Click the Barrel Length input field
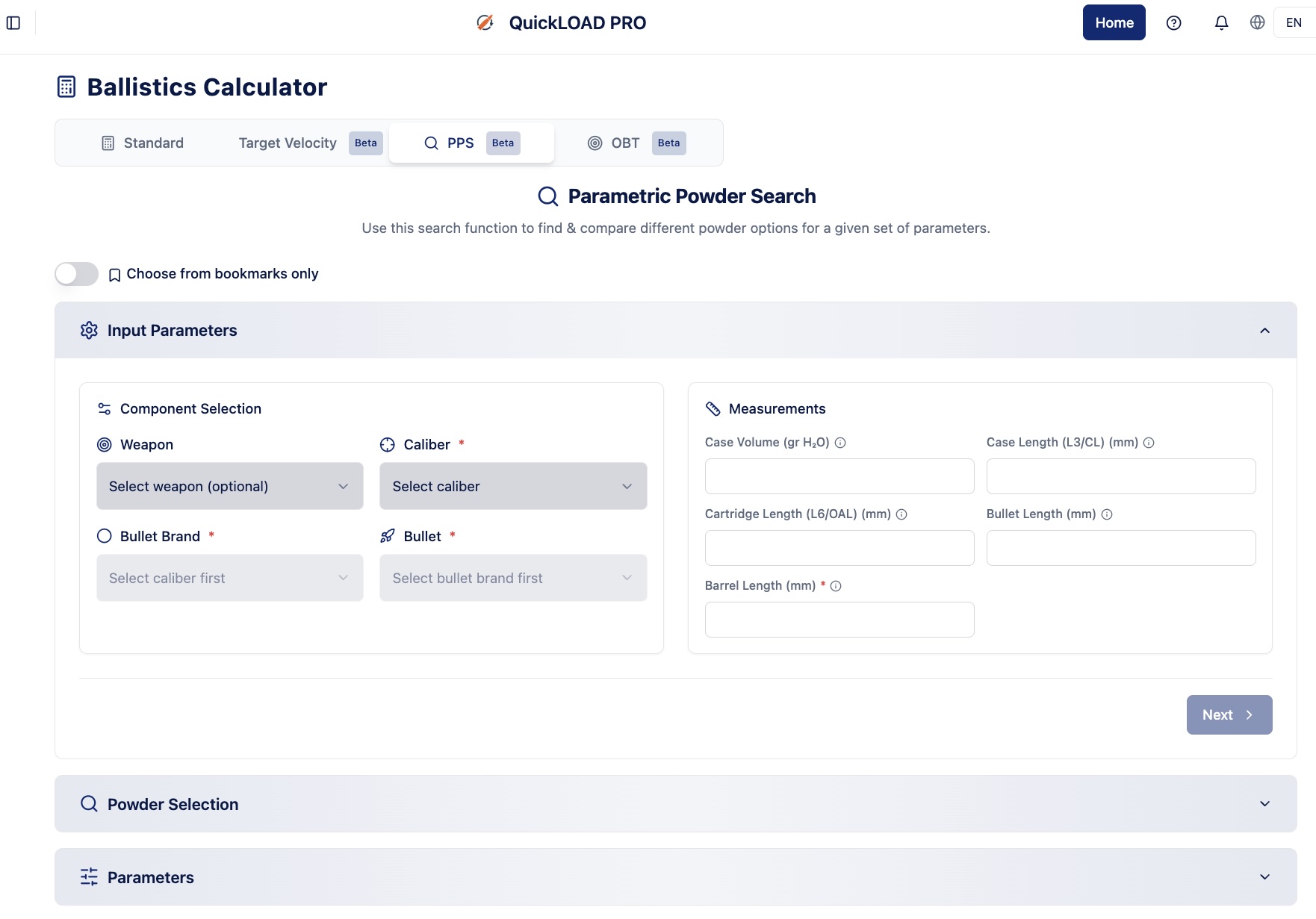 coord(839,620)
